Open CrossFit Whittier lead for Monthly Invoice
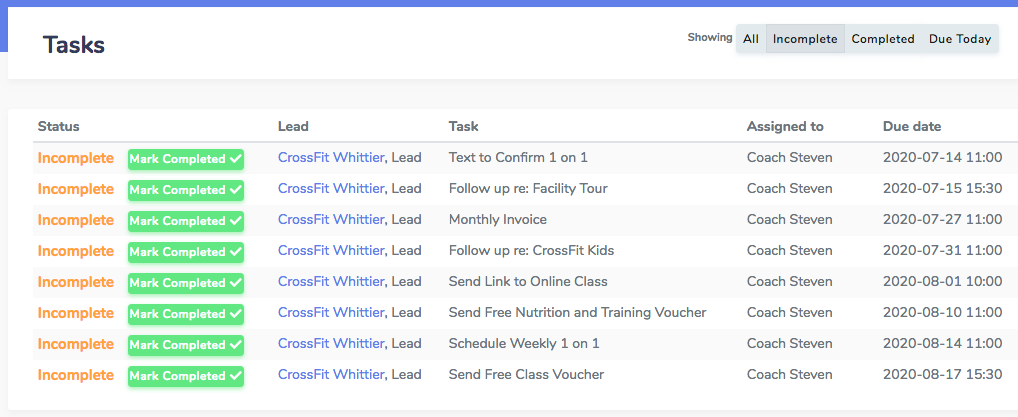 coord(331,220)
